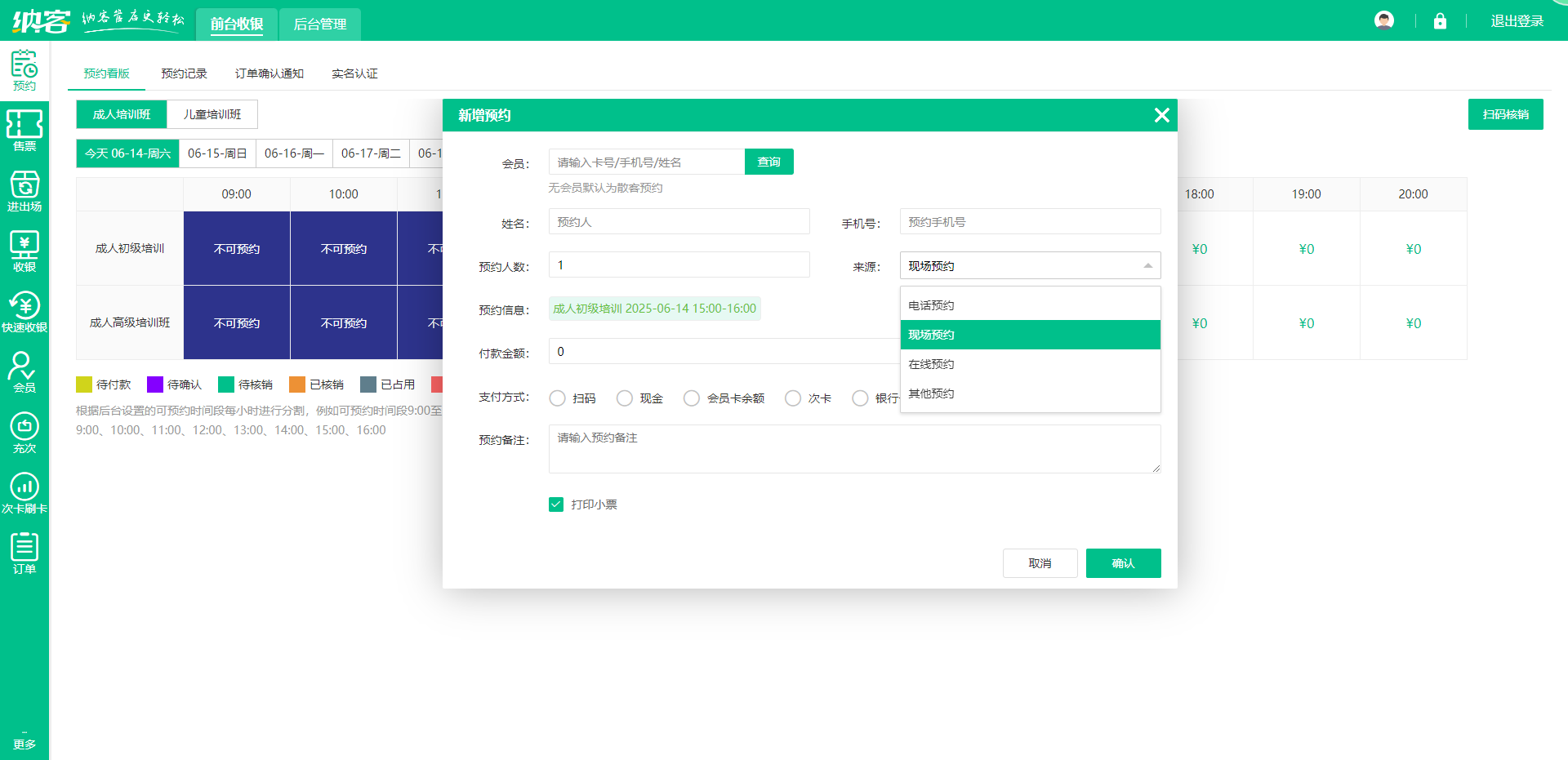Click the lock screen icon in header
This screenshot has width=1568, height=760.
click(x=1440, y=21)
